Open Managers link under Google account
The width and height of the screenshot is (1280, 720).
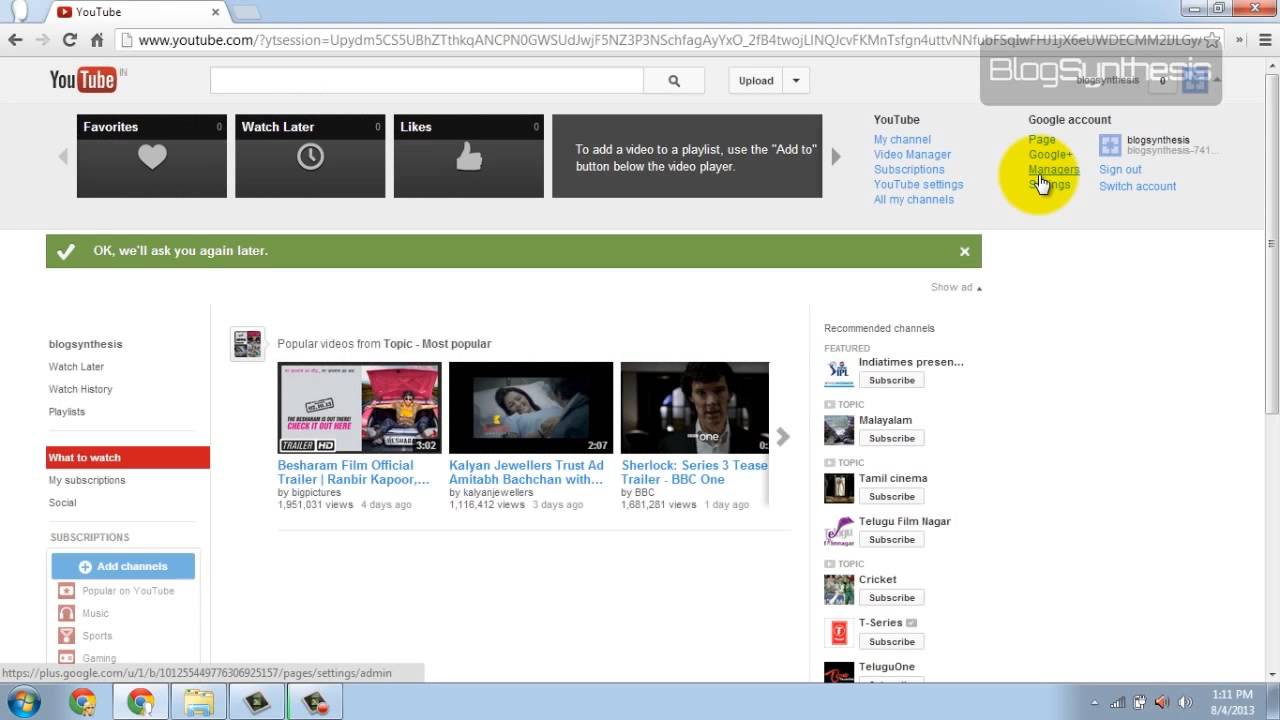[x=1054, y=170]
